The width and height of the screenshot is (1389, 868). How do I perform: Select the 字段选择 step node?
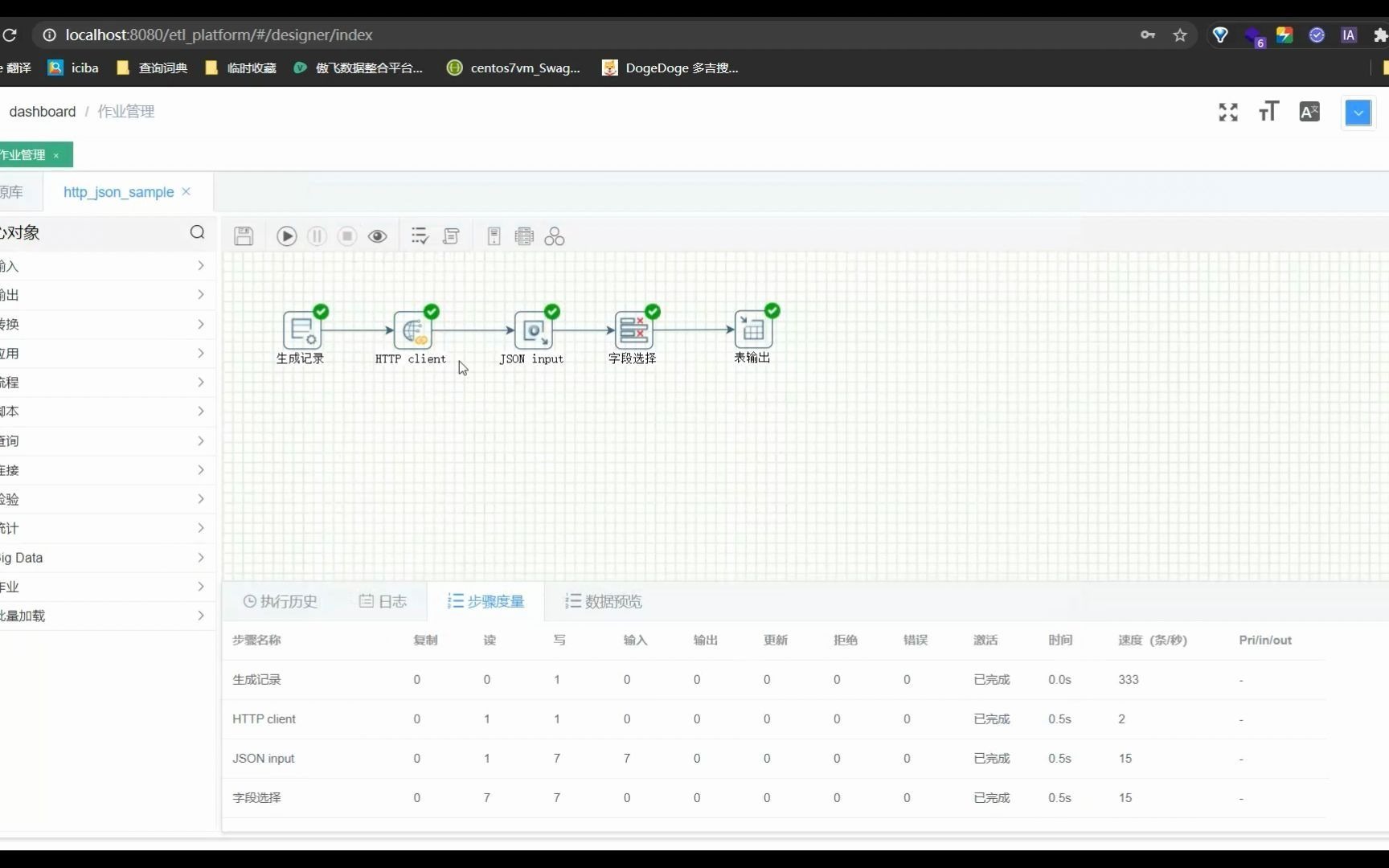click(634, 330)
